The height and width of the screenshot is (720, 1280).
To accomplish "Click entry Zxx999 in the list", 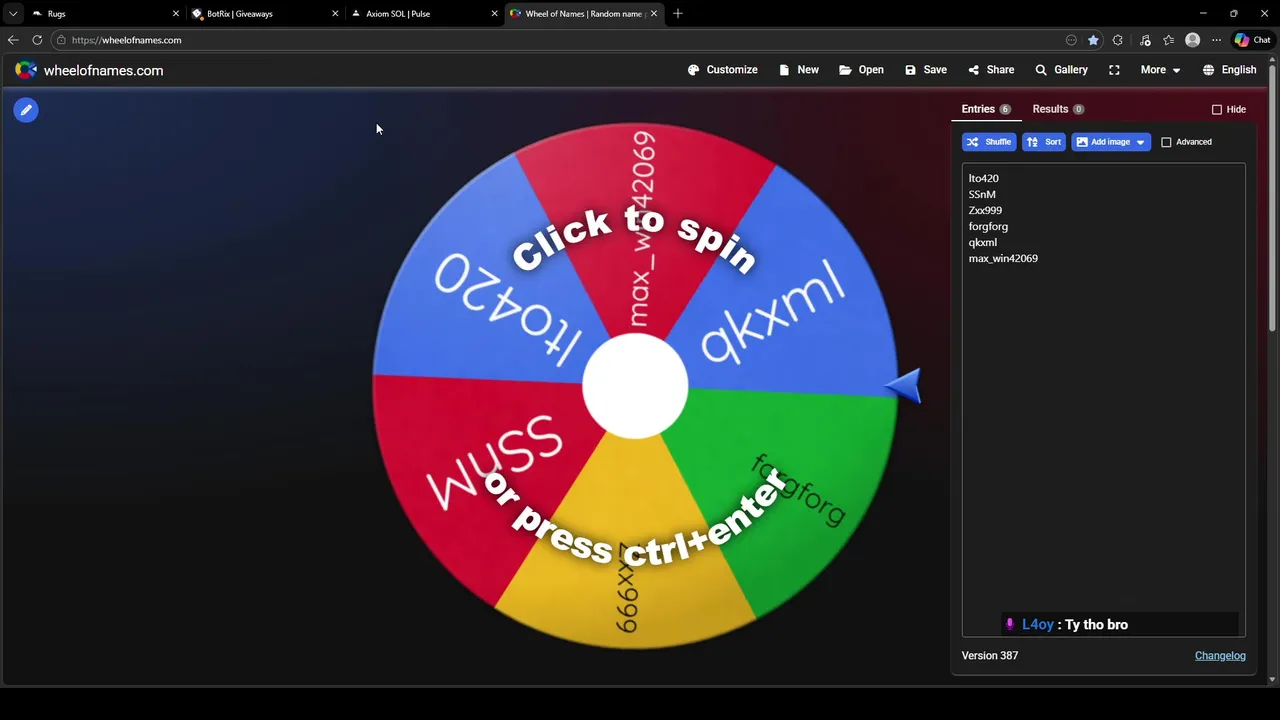I will click(985, 210).
